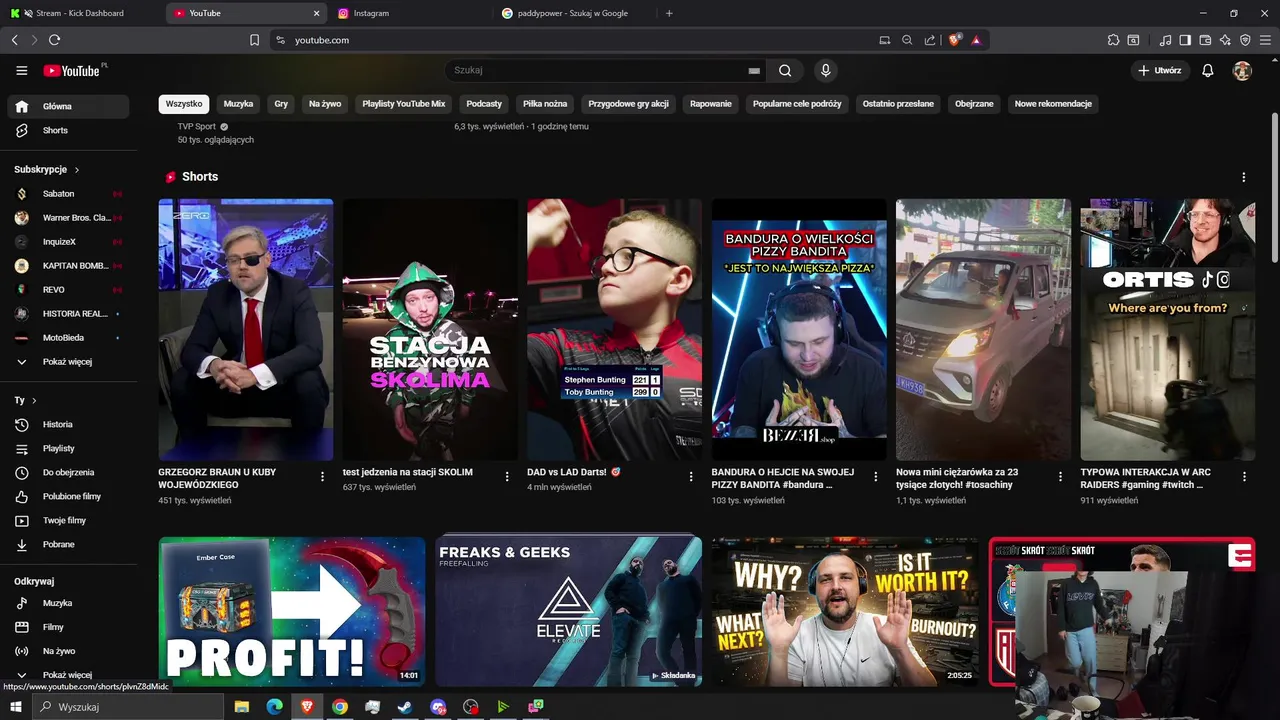This screenshot has height=720, width=1280.
Task: Open the notifications bell
Action: [x=1208, y=71]
